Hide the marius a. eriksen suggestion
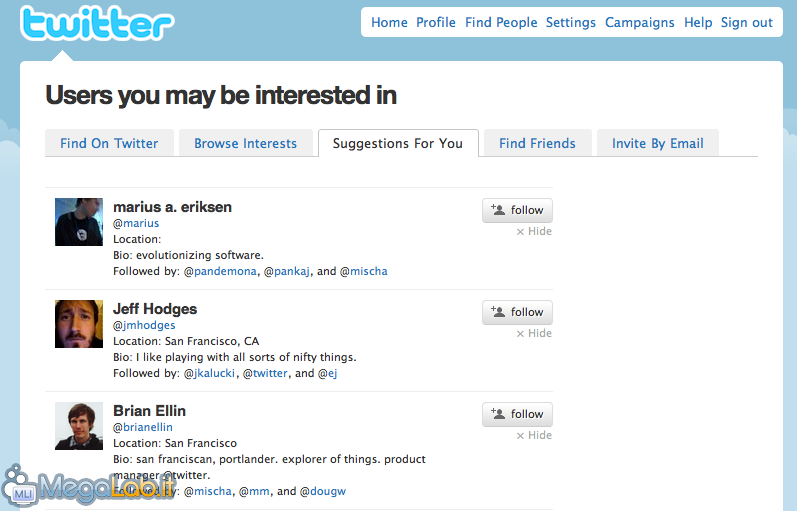This screenshot has width=797, height=511. pyautogui.click(x=534, y=232)
